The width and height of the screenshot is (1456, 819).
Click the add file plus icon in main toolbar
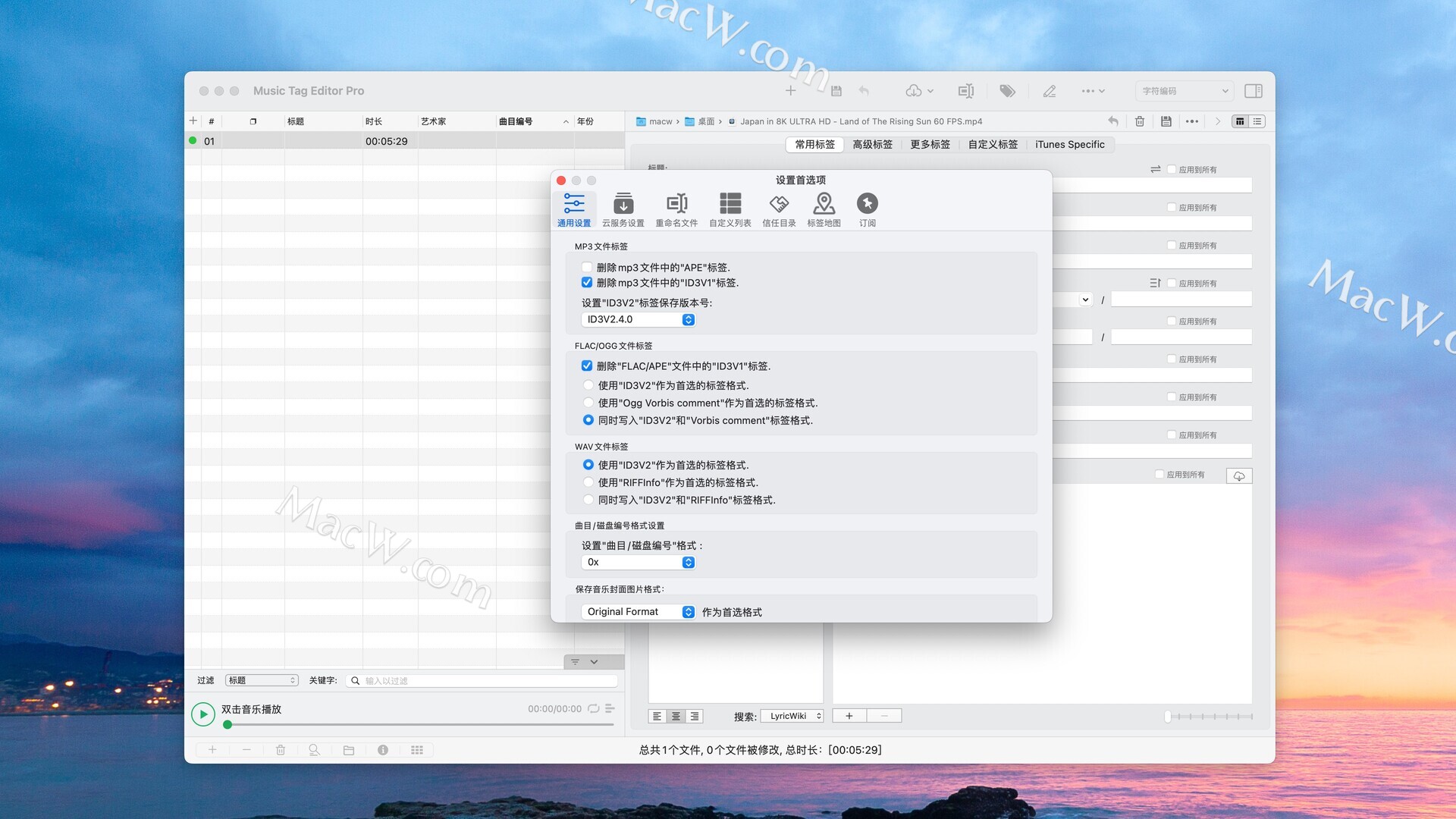[790, 91]
